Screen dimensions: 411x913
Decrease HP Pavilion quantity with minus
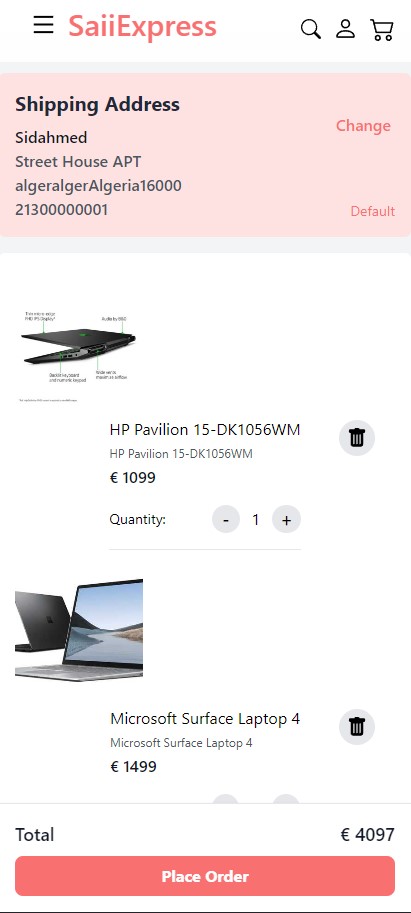coord(226,519)
